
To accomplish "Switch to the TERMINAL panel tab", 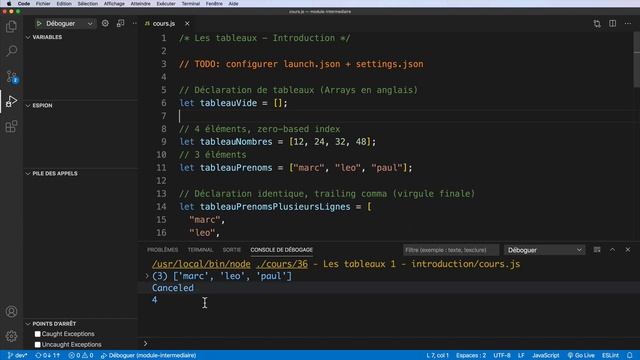I will (x=200, y=250).
